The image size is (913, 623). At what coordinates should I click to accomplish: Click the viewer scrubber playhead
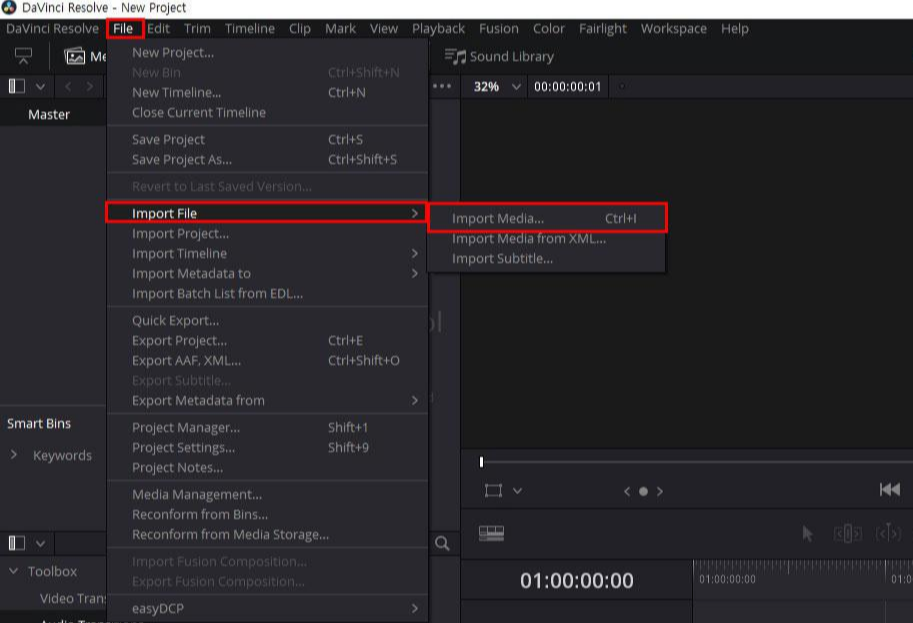[x=481, y=462]
